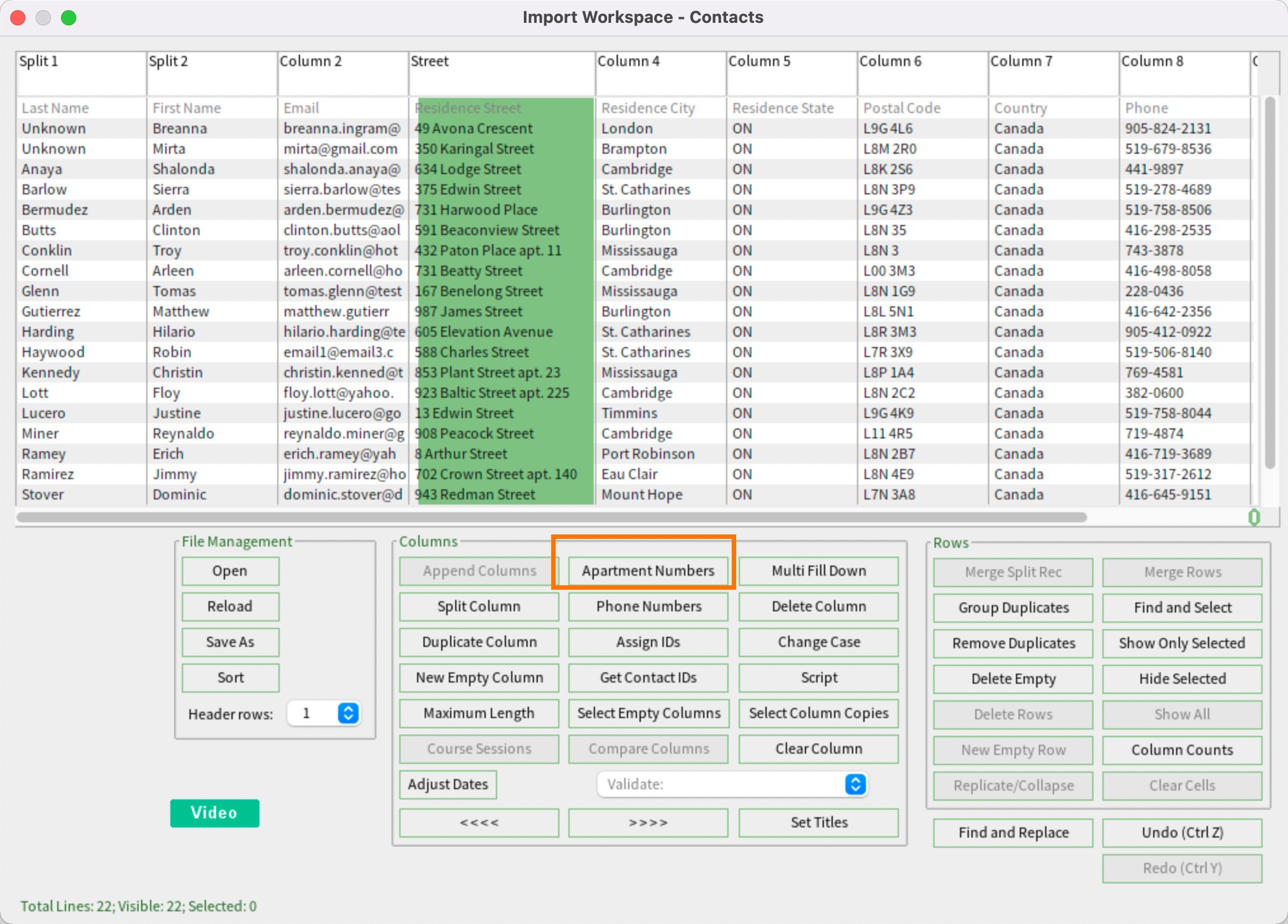
Task: Click the Adjust Dates button
Action: point(448,784)
